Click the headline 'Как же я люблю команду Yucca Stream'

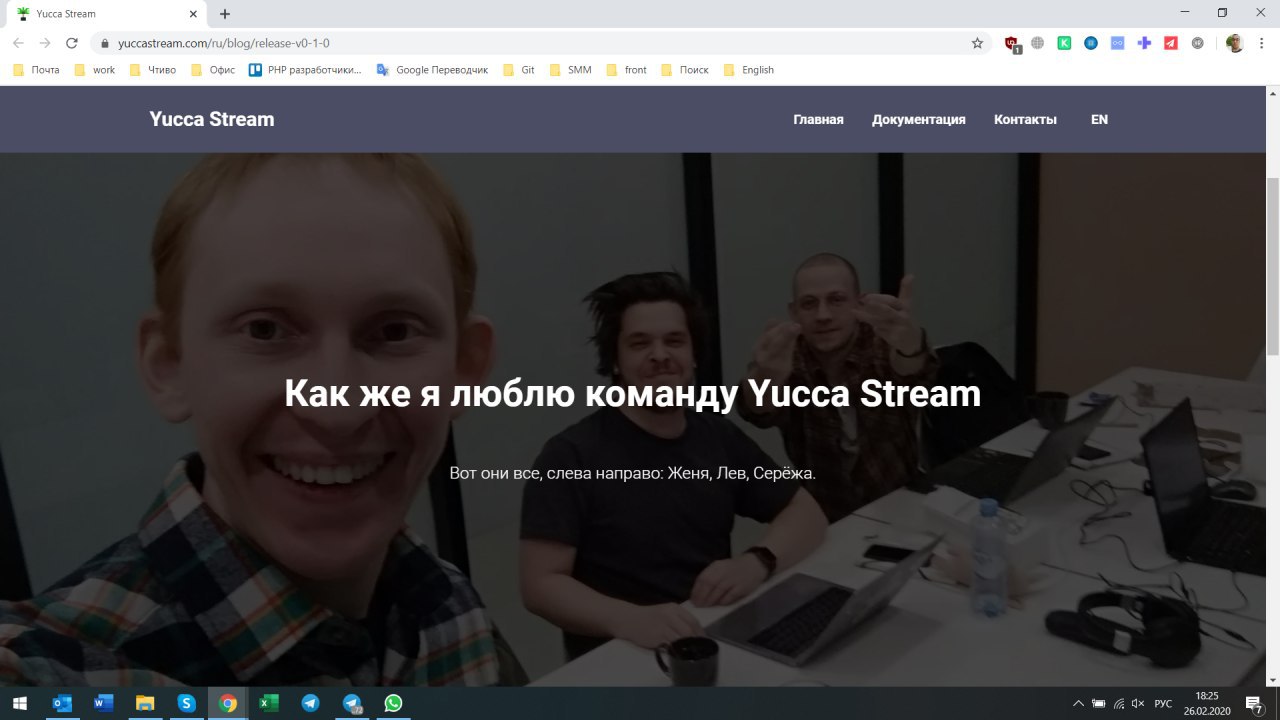[632, 394]
